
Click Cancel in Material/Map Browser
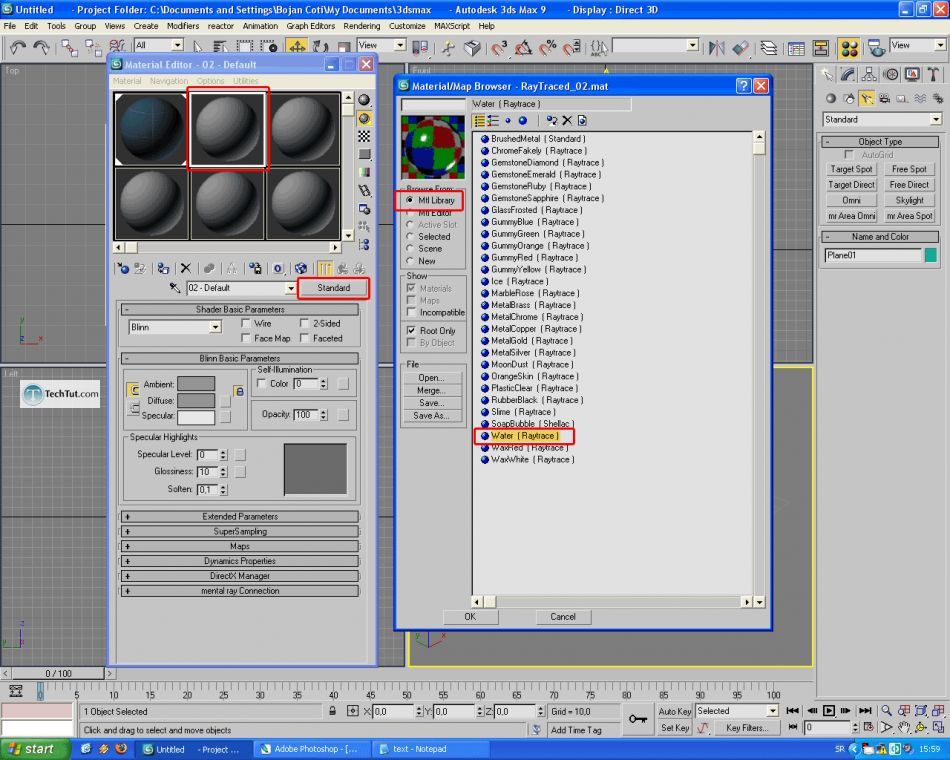tap(563, 617)
